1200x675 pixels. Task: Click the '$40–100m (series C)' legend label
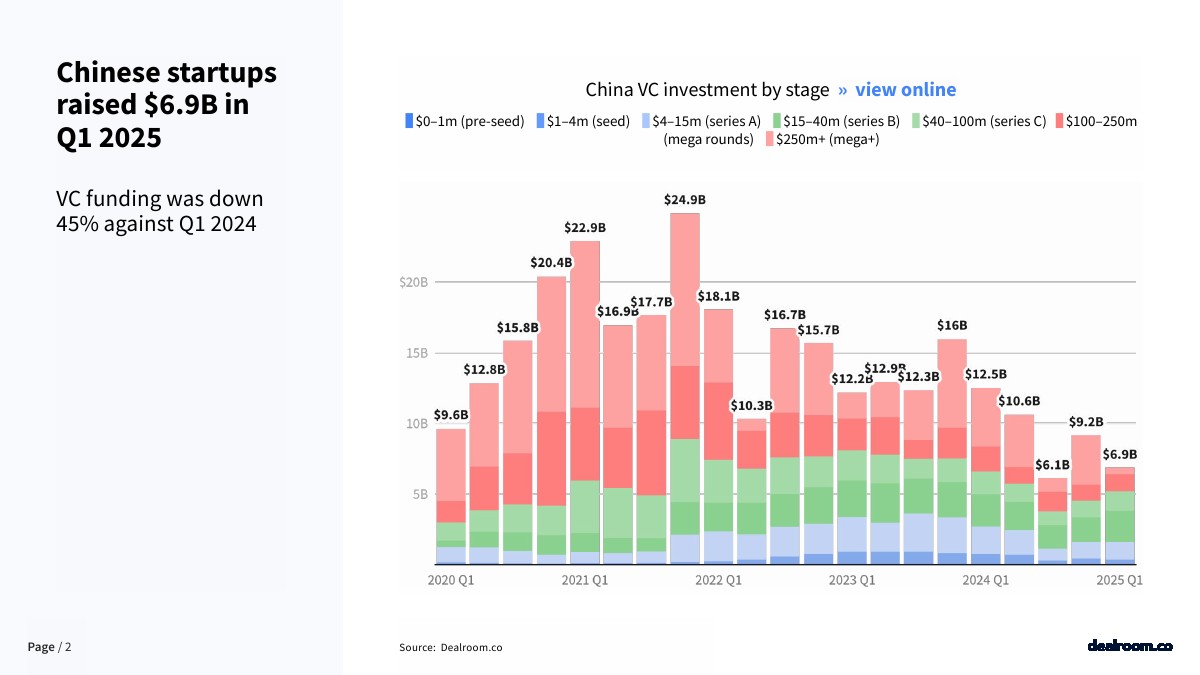coord(983,121)
